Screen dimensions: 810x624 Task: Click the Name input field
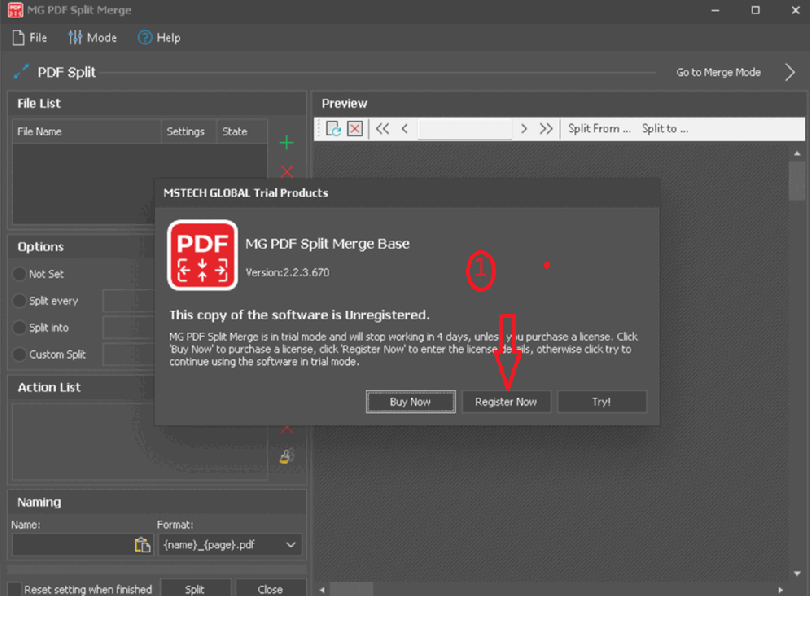pyautogui.click(x=72, y=545)
